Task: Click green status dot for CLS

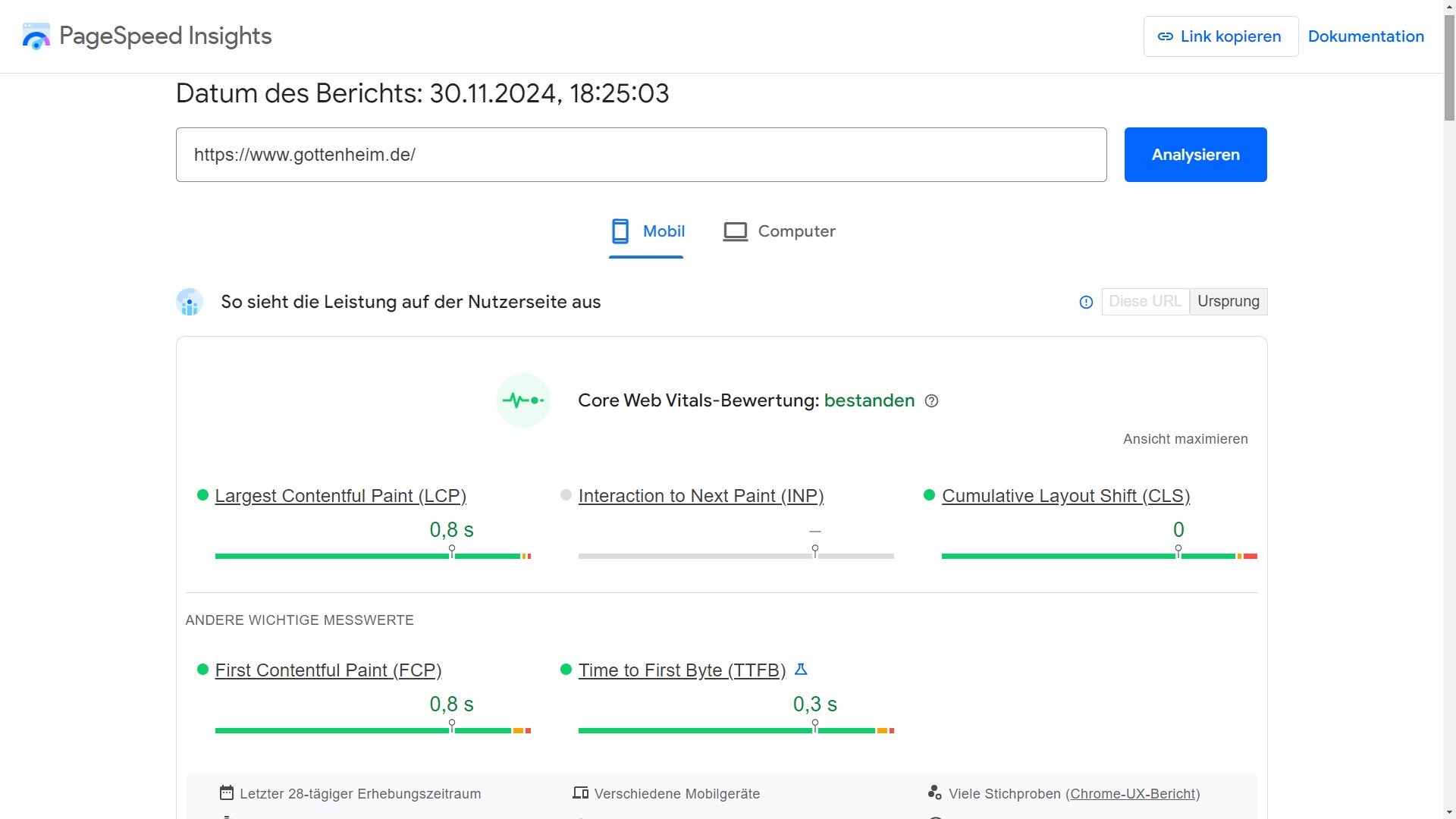Action: point(929,495)
